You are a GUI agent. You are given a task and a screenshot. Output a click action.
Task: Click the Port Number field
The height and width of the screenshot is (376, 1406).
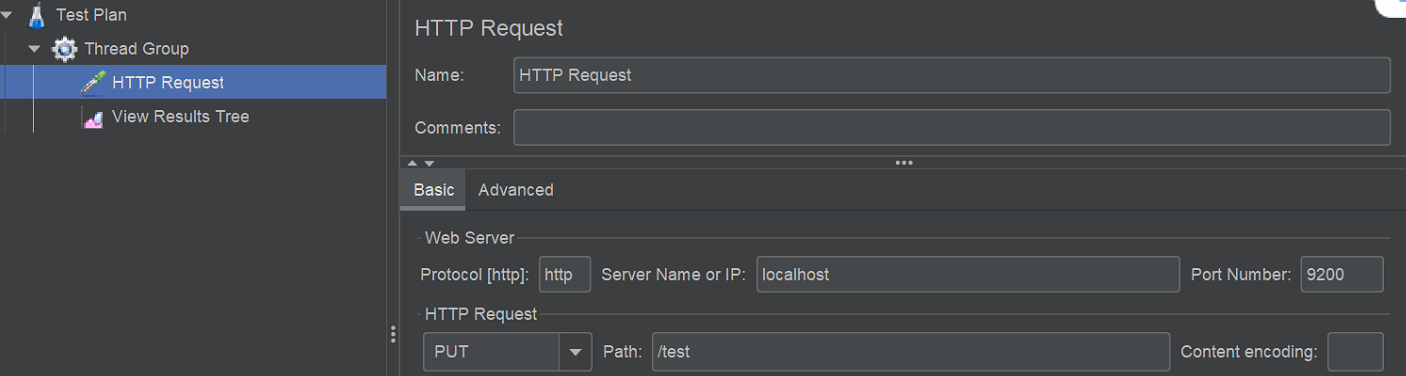(1342, 274)
